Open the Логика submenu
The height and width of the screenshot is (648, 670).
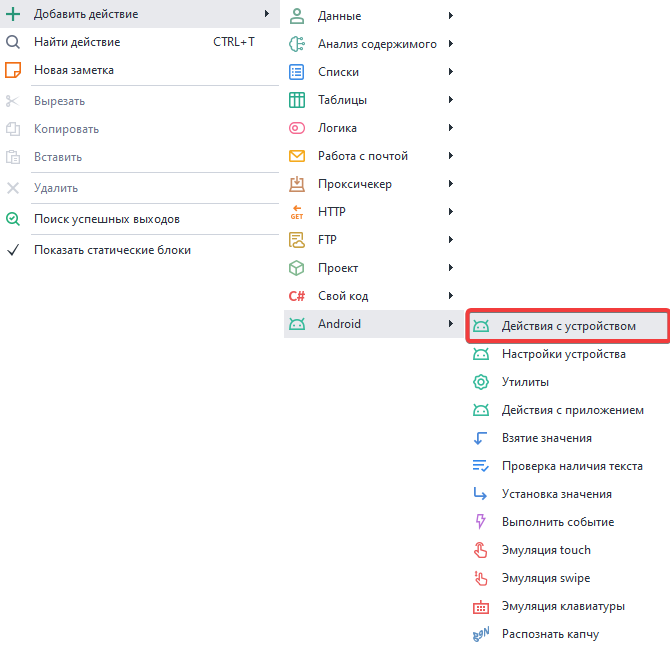pos(337,128)
